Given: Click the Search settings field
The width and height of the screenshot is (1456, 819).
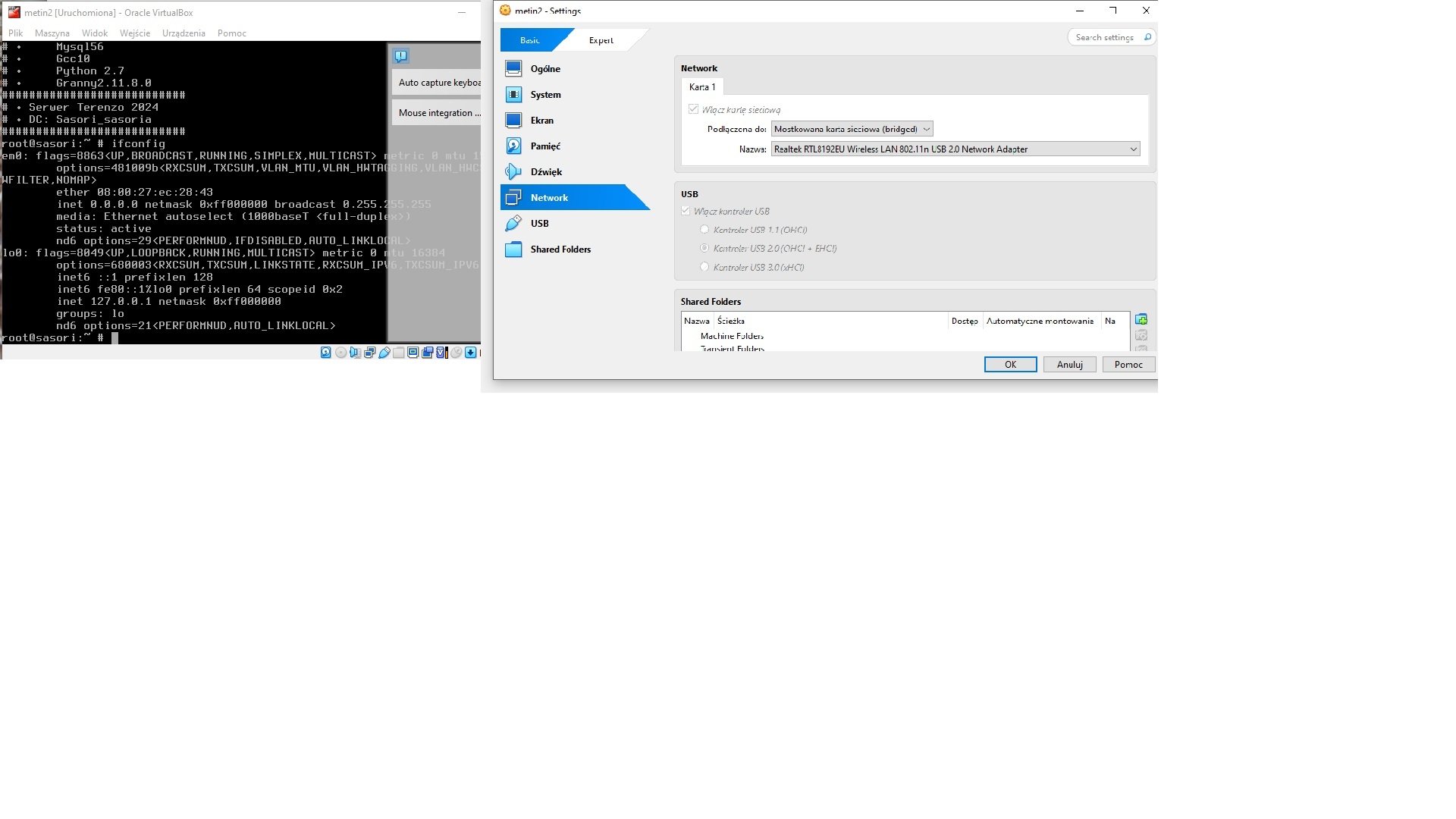Looking at the screenshot, I should click(x=1104, y=37).
